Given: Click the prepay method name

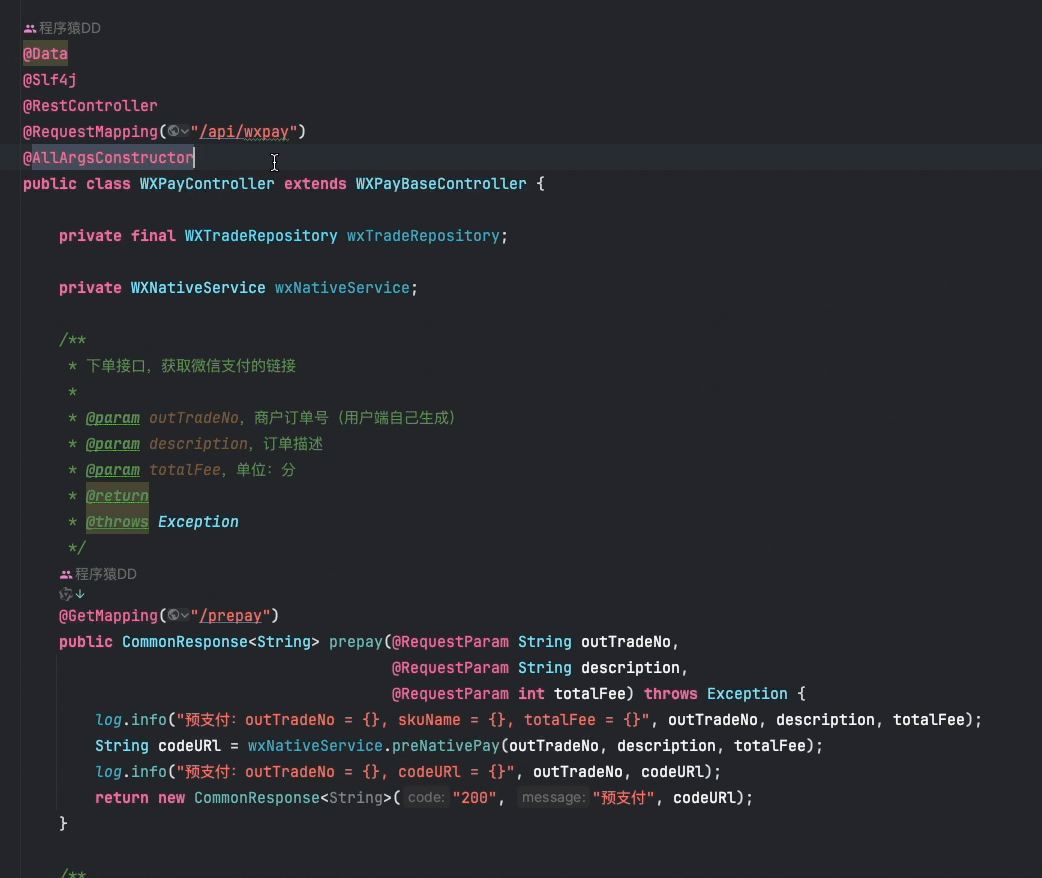Looking at the screenshot, I should tap(356, 642).
